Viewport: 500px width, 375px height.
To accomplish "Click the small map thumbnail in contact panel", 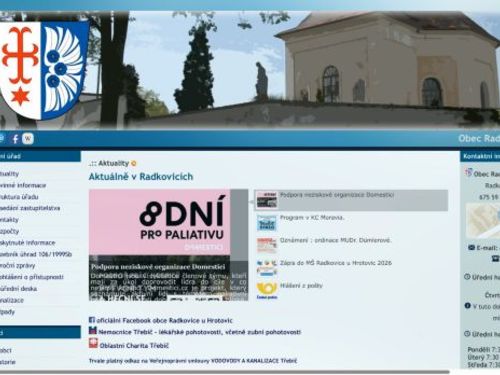I will point(483,221).
